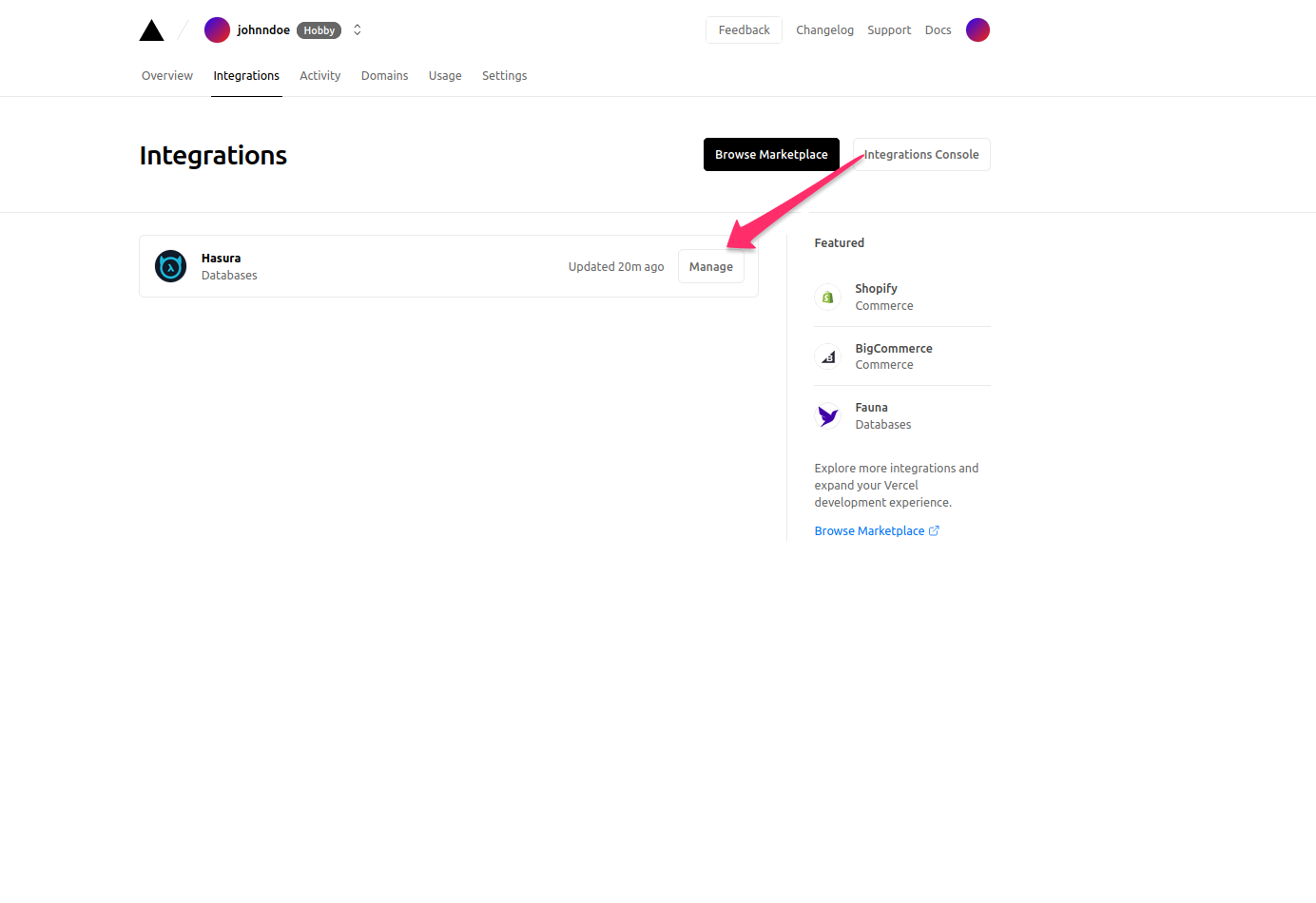Screen dimensions: 1316x903
Task: Go to the Domains tab
Action: pos(384,75)
